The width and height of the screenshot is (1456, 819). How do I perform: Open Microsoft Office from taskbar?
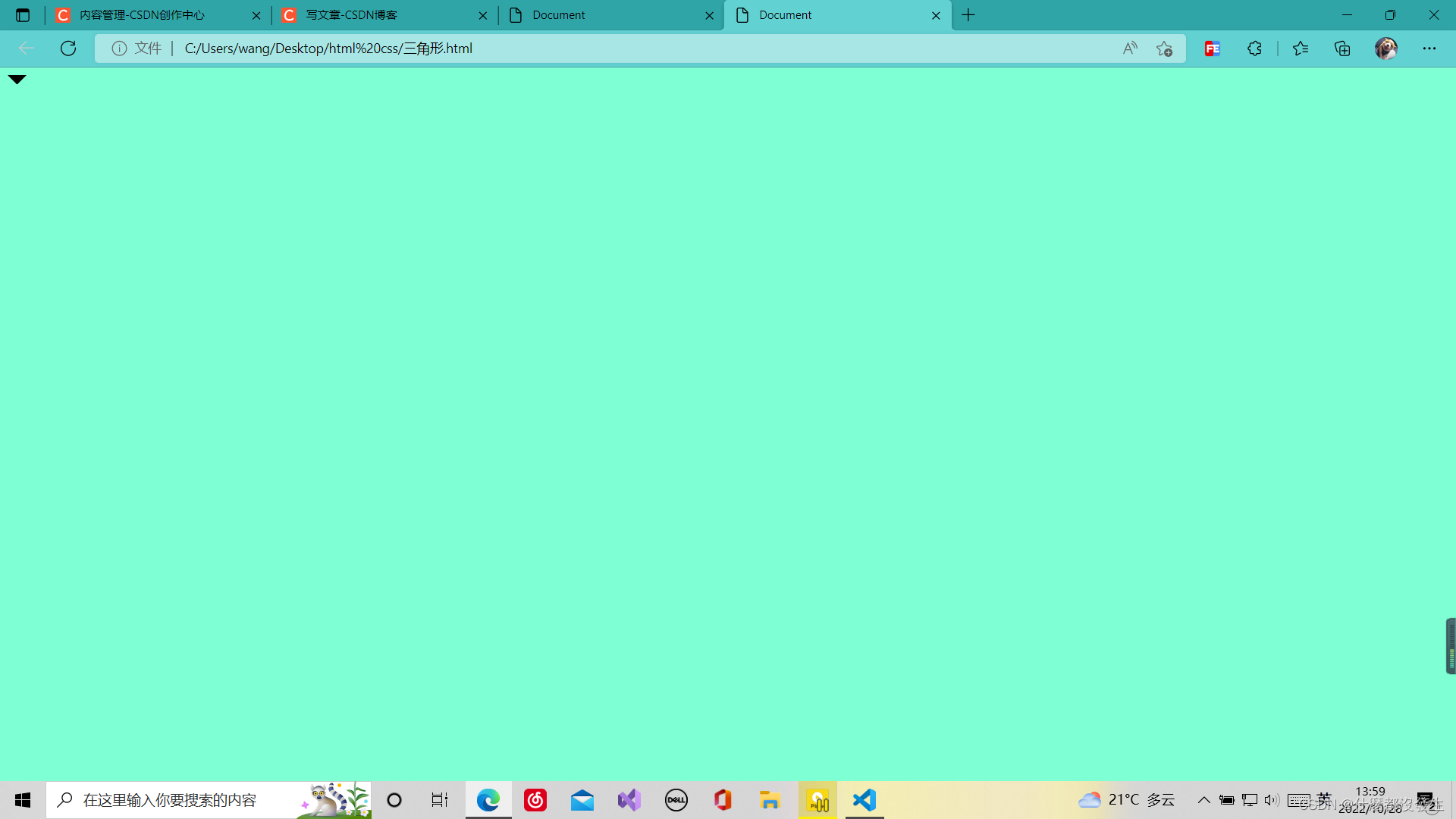(x=723, y=800)
